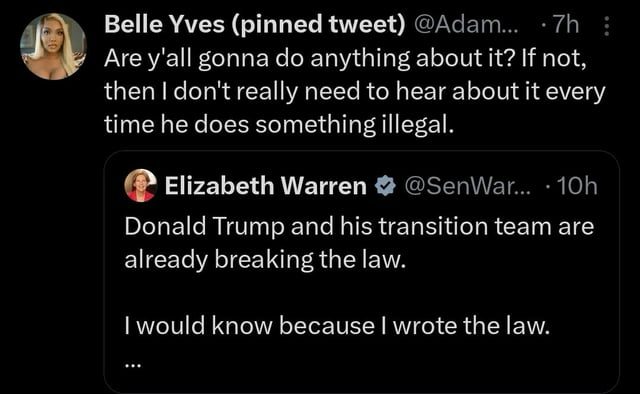
Task: Click "I would know because I wrote" sentence
Action: pos(337,325)
